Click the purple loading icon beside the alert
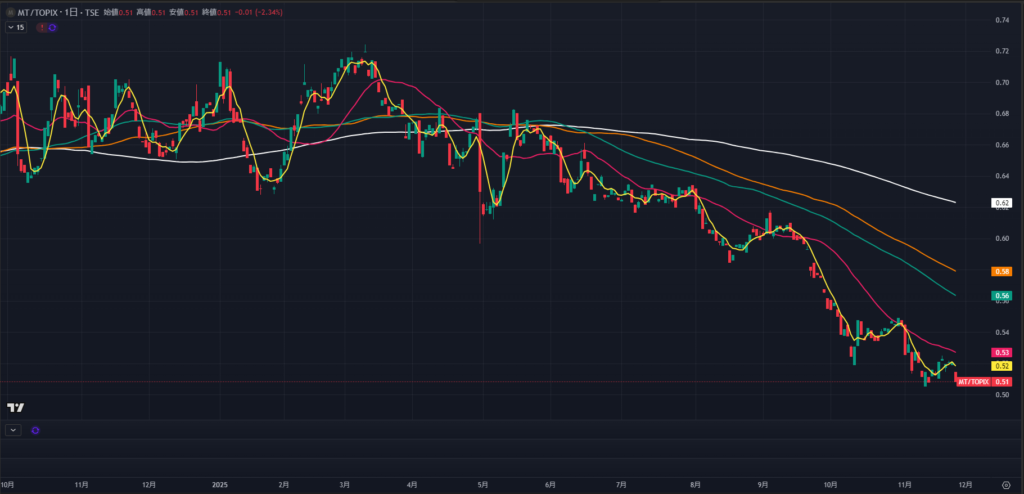The image size is (1024, 494). [x=51, y=27]
